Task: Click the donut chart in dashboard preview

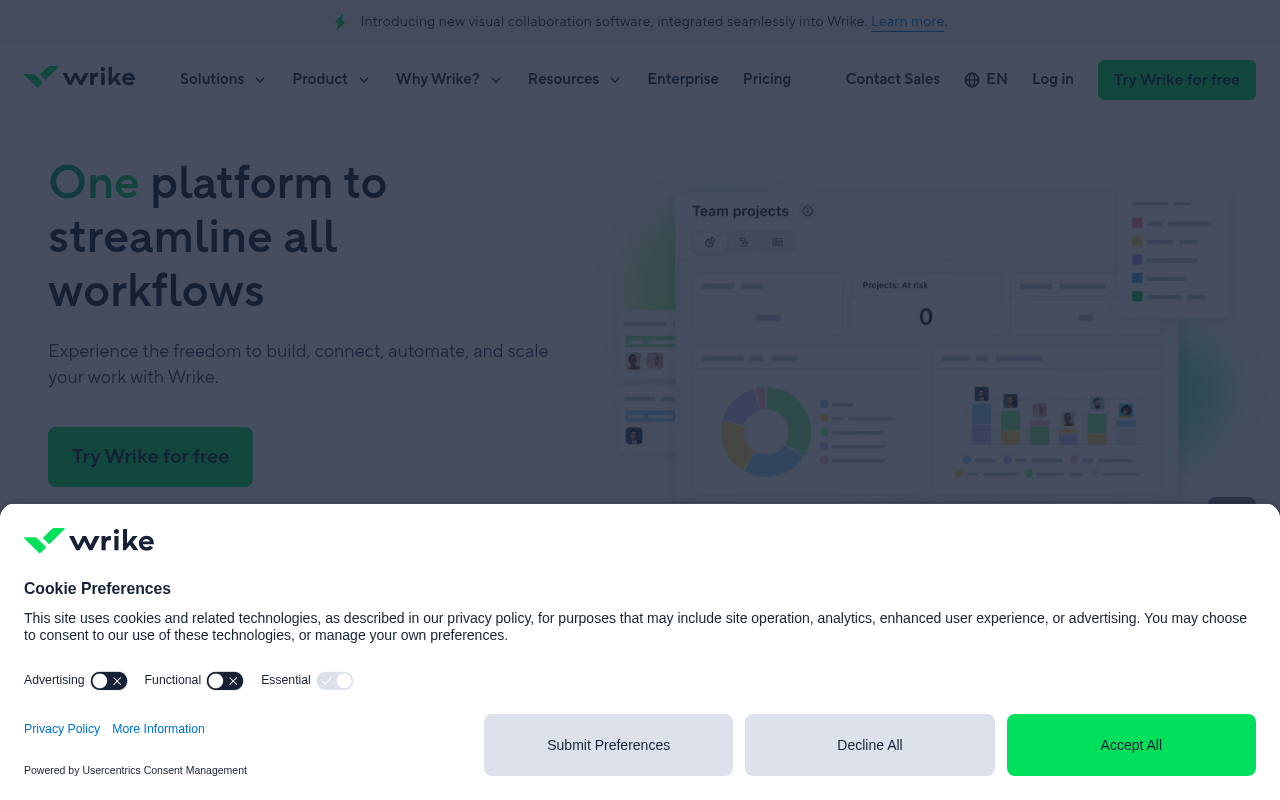Action: coord(767,431)
